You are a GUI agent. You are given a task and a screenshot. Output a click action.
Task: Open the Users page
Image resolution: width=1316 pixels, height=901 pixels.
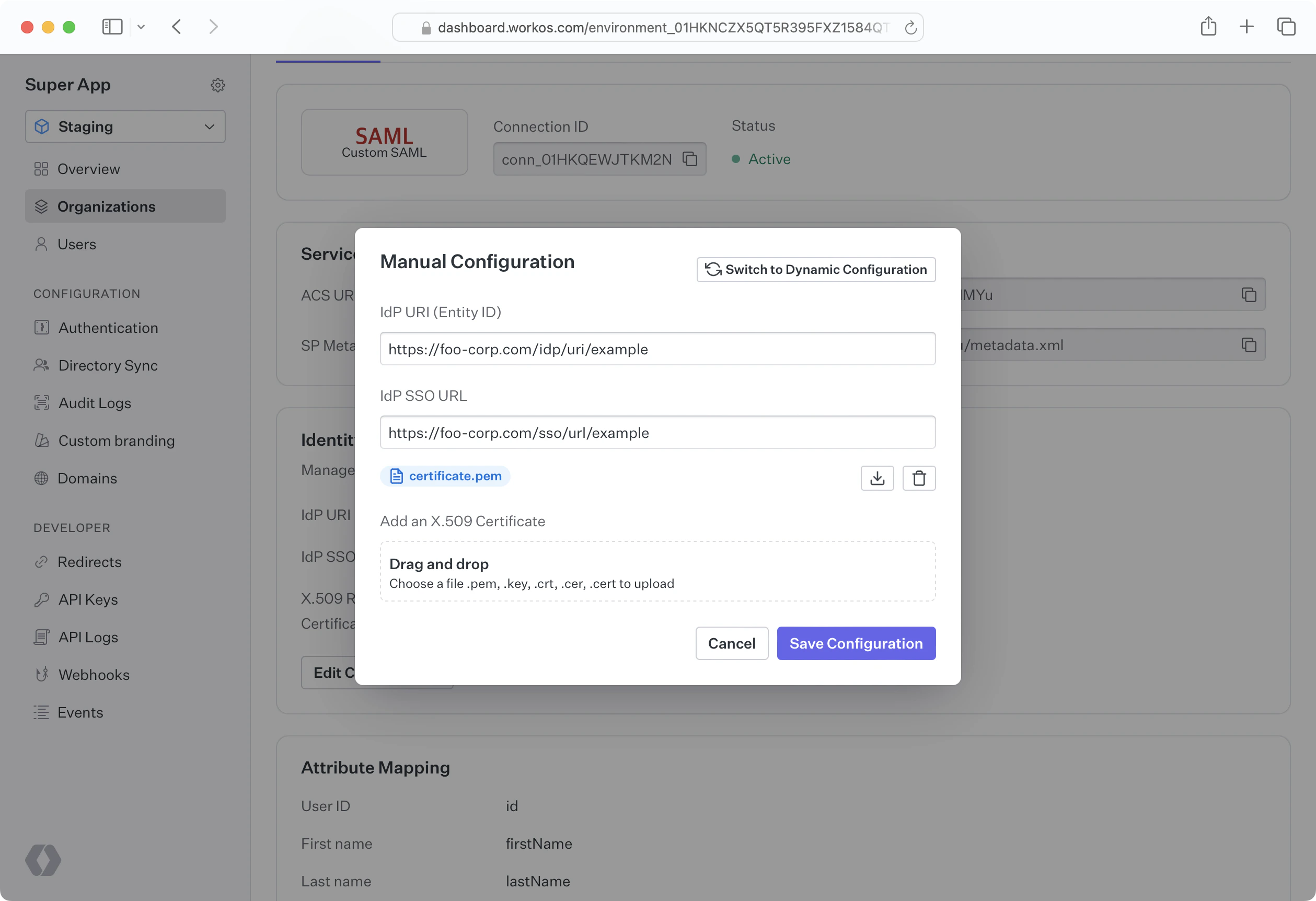(x=125, y=244)
